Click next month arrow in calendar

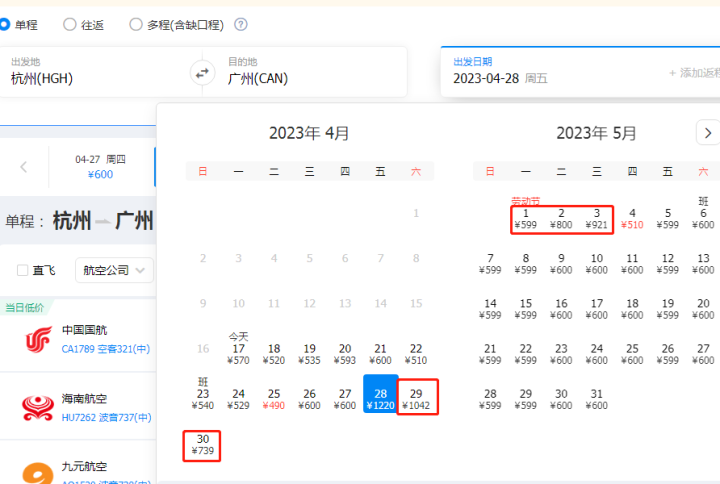pos(704,132)
